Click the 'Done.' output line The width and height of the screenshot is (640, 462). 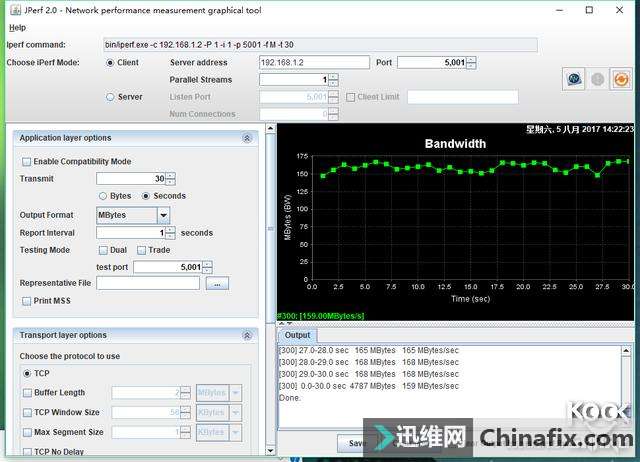coord(289,398)
